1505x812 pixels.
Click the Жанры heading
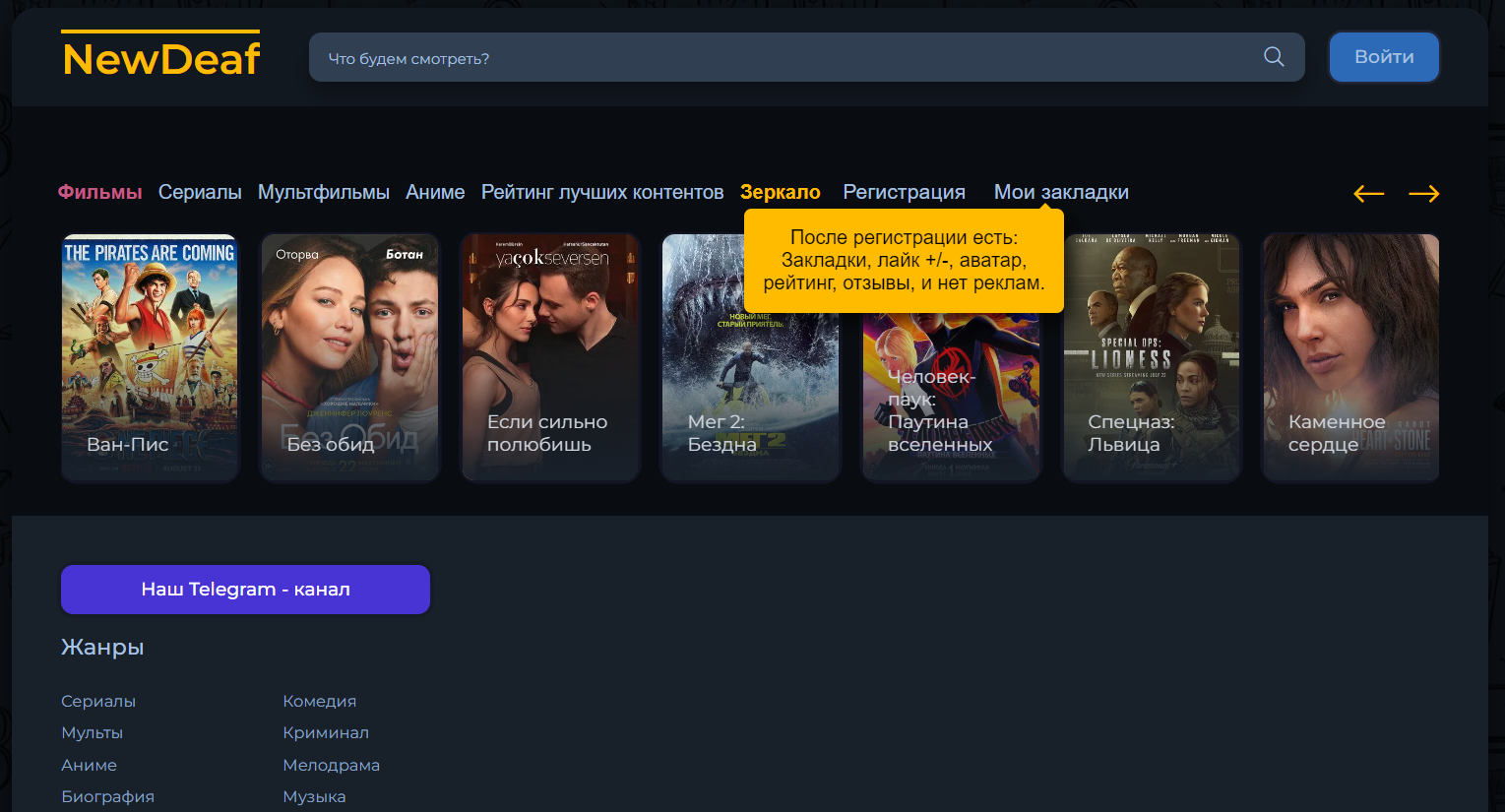[x=102, y=647]
